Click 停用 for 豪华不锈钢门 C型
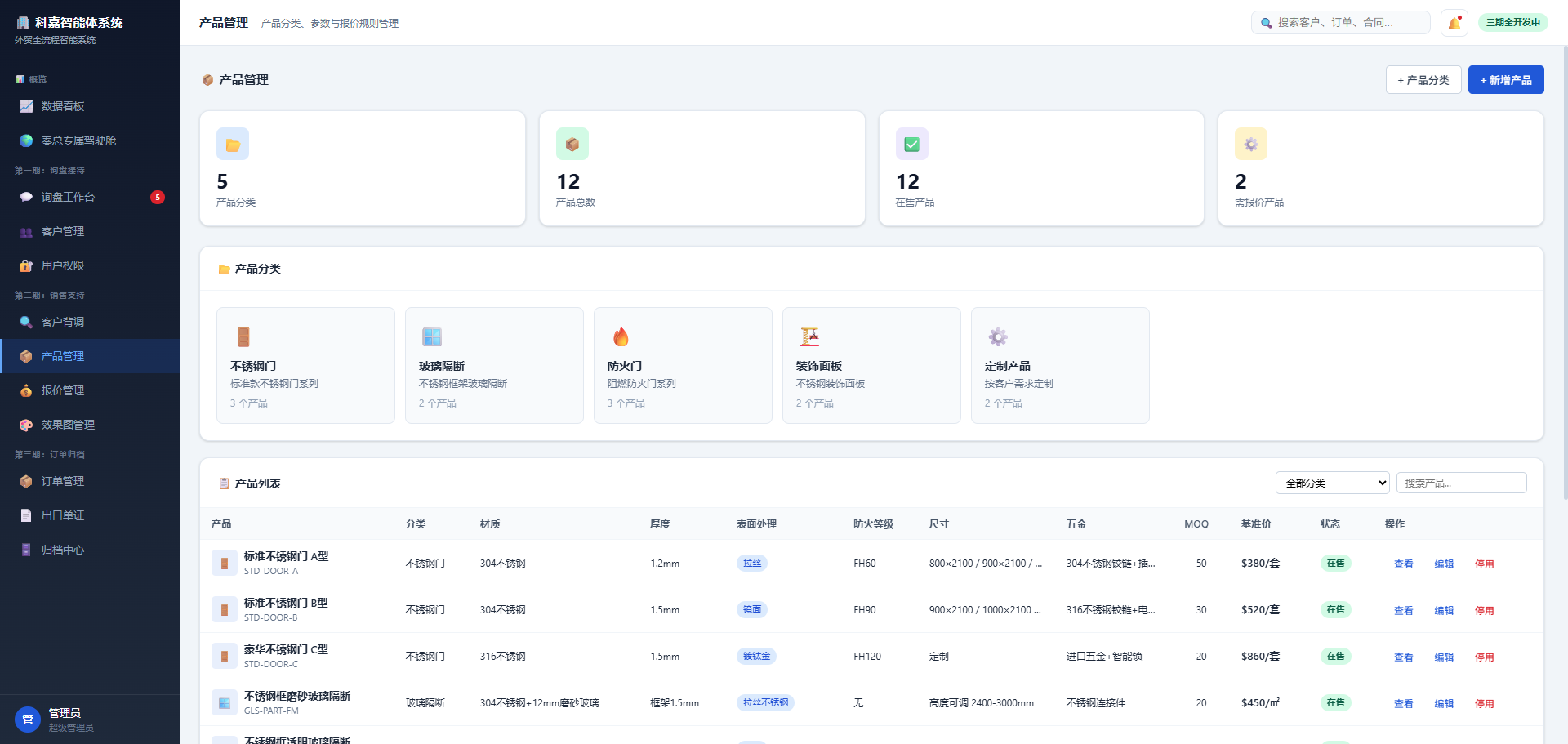Screen dimensions: 1568x744 tap(1484, 657)
